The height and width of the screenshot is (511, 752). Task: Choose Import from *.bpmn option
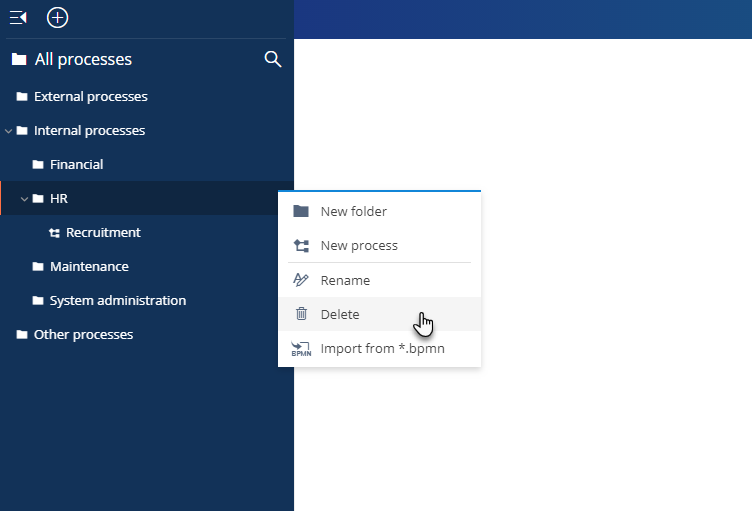[x=379, y=348]
